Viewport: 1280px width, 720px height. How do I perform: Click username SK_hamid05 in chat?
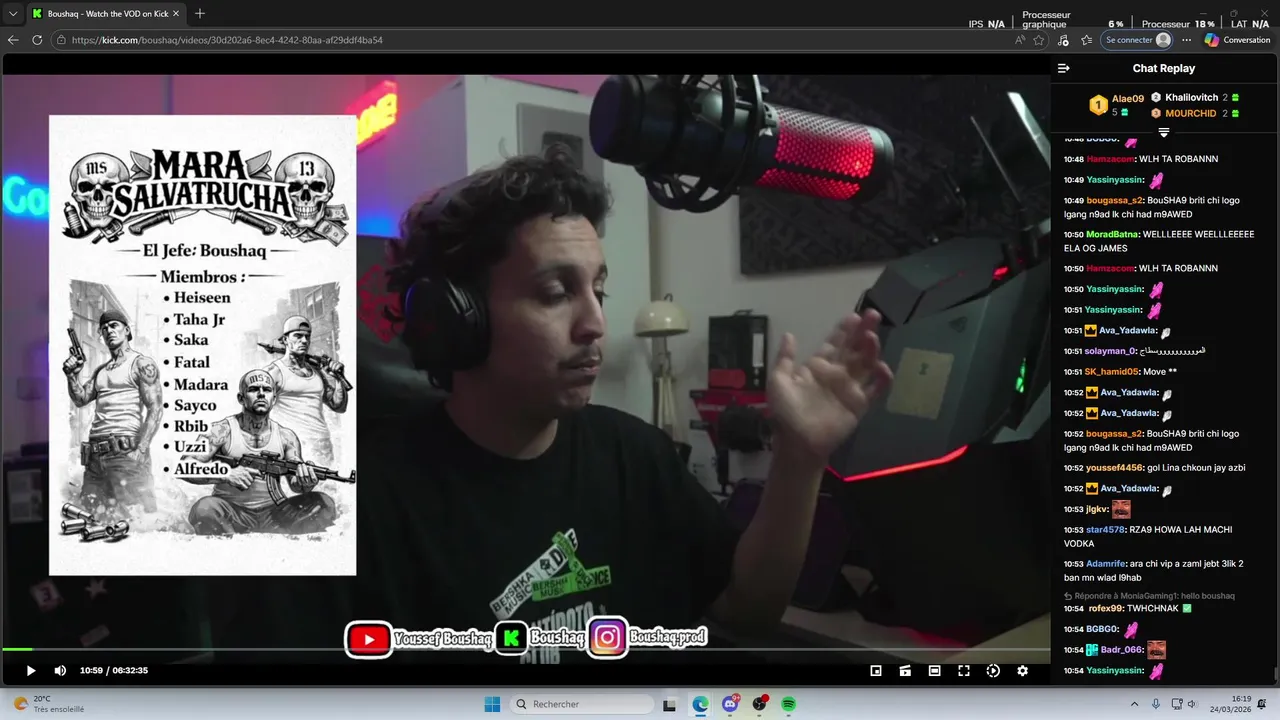click(1111, 372)
